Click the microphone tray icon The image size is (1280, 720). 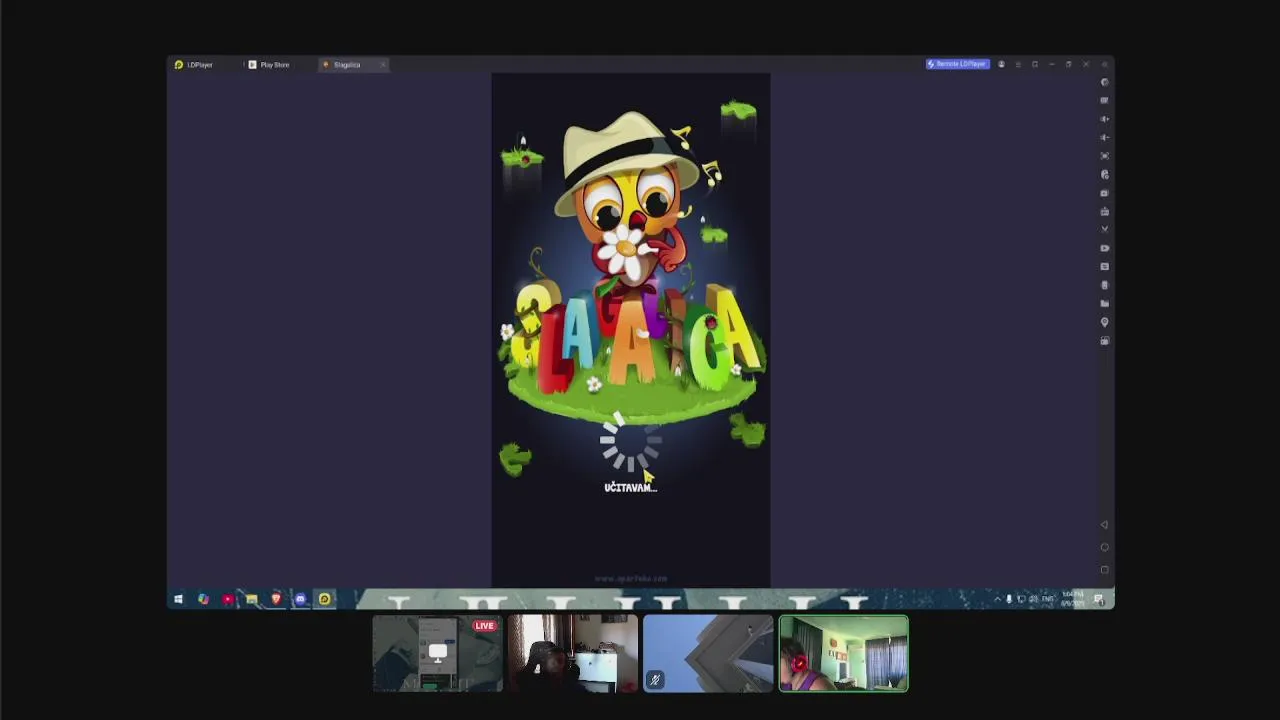click(1009, 599)
